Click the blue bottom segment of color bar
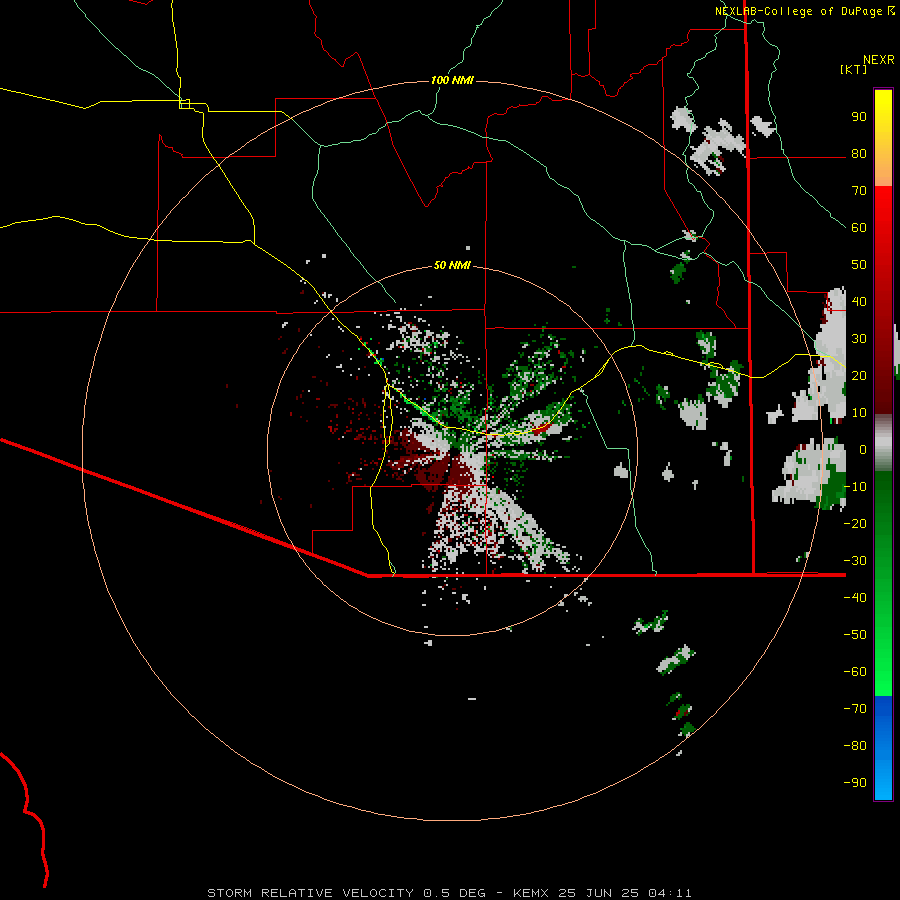 coord(883,748)
